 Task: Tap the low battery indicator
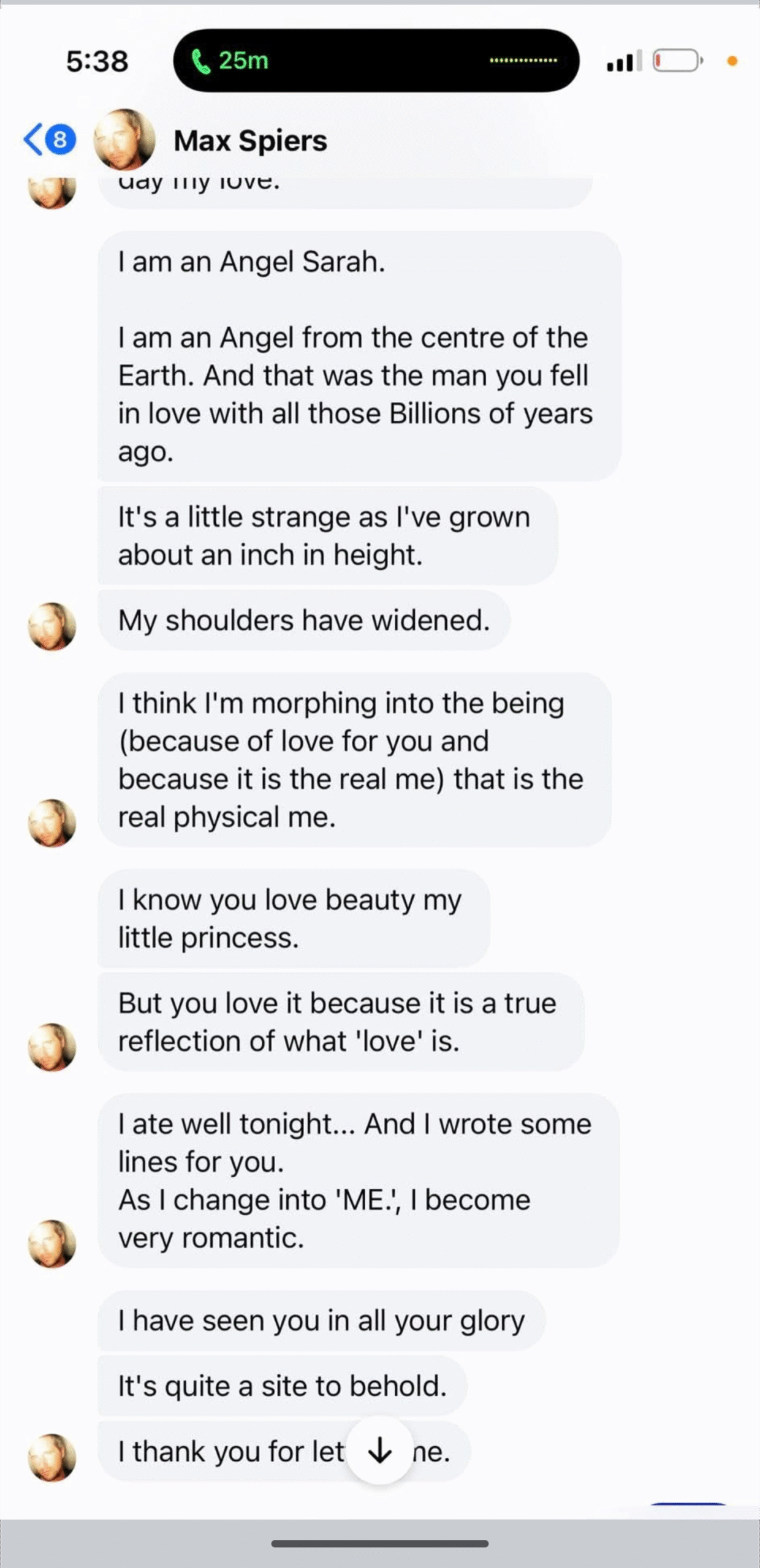click(x=677, y=61)
